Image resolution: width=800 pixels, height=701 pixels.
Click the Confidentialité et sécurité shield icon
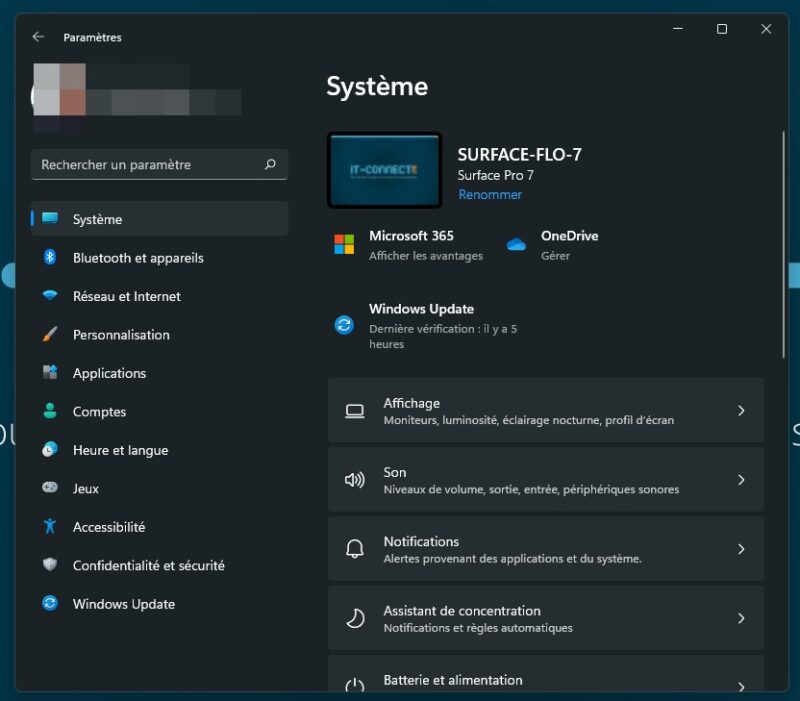(x=50, y=565)
